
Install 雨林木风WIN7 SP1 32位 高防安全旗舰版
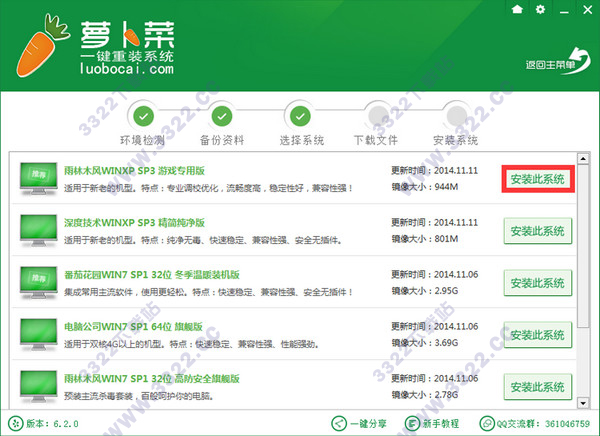538,387
